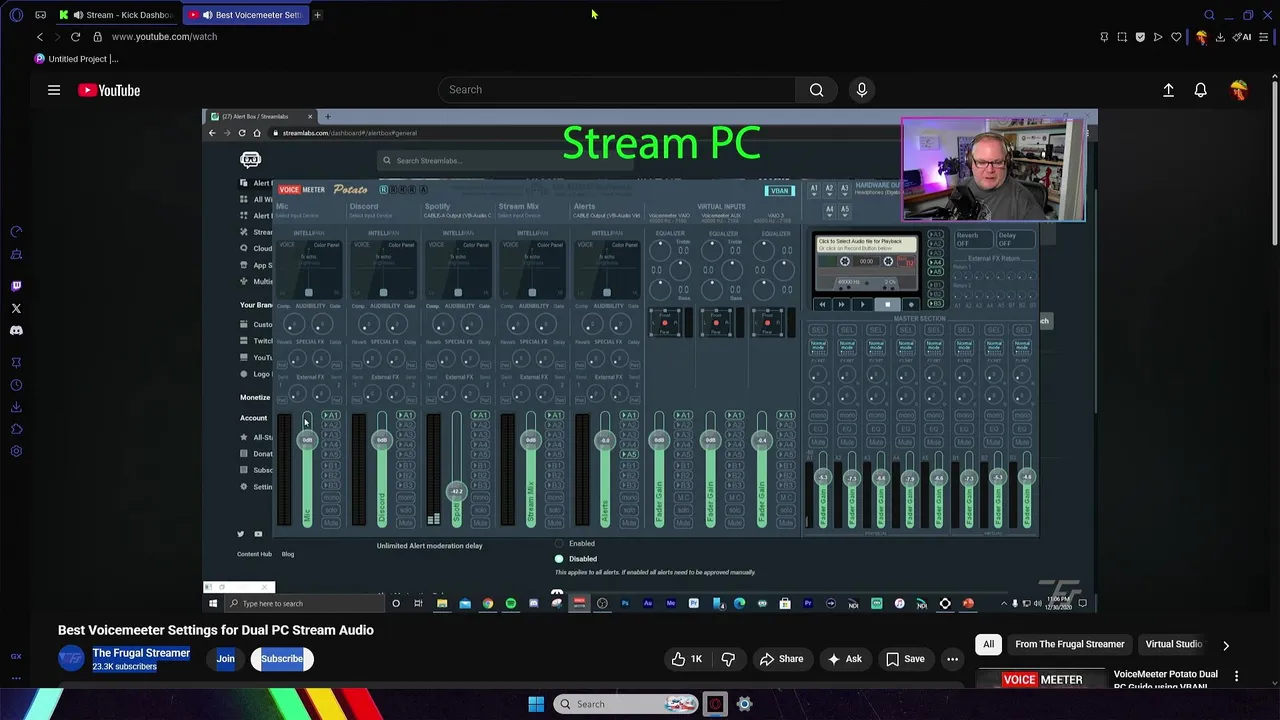1280x720 pixels.
Task: Dislike the video with thumbs down
Action: click(728, 659)
